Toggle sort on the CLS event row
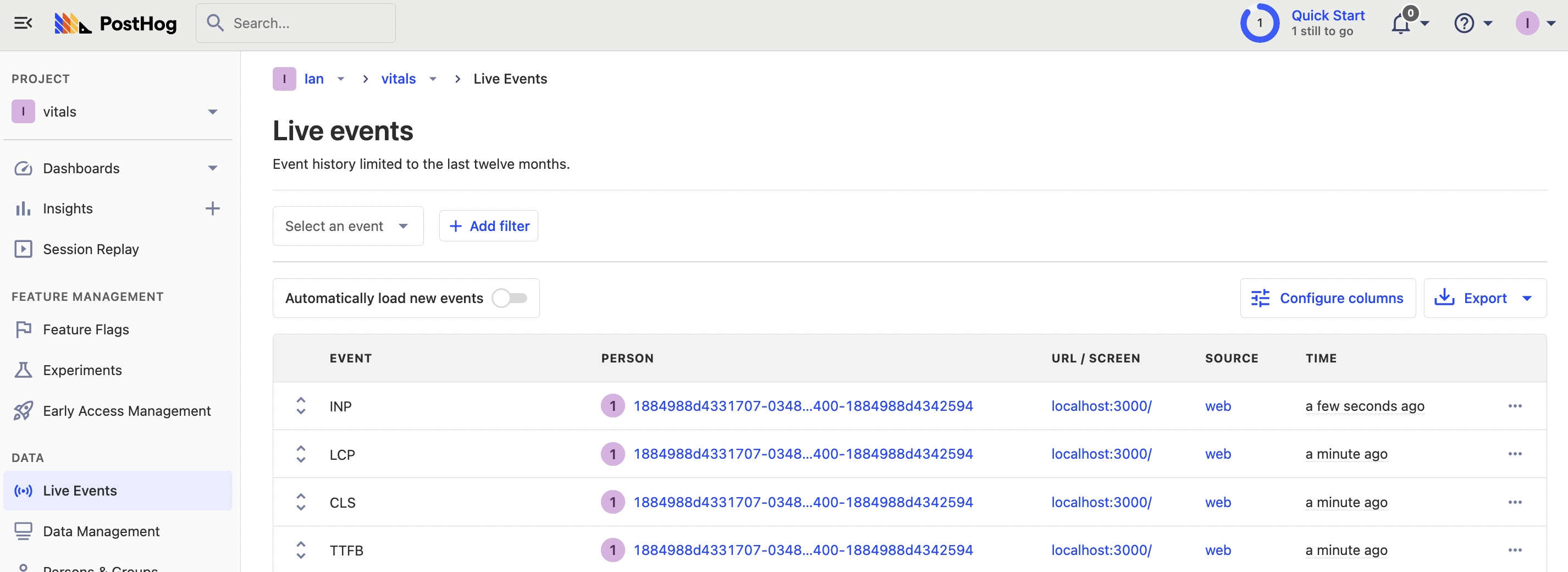 pos(301,502)
